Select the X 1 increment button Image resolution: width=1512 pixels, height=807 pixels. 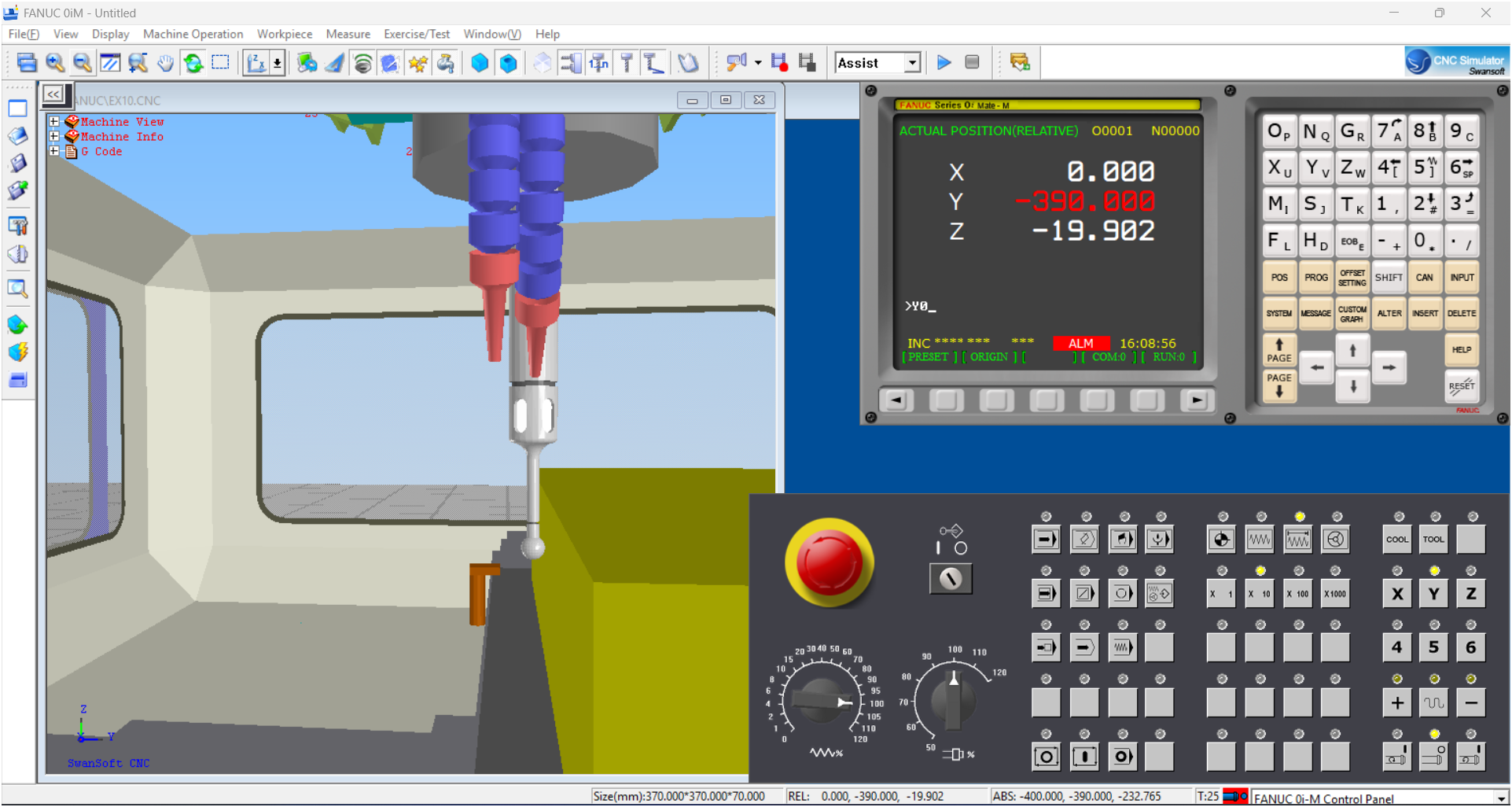point(1221,594)
